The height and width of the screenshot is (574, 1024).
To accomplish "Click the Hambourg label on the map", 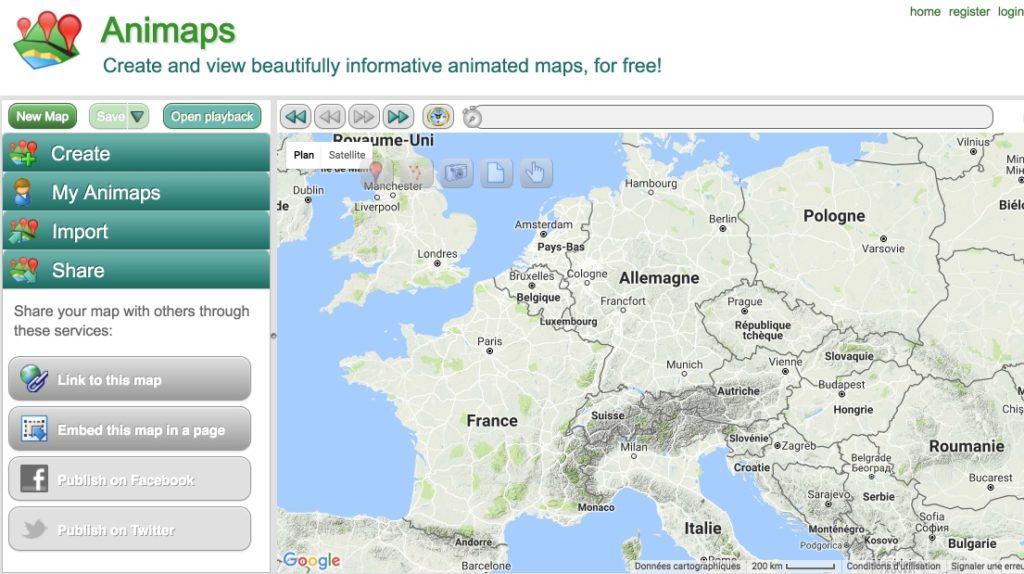I will 651,183.
